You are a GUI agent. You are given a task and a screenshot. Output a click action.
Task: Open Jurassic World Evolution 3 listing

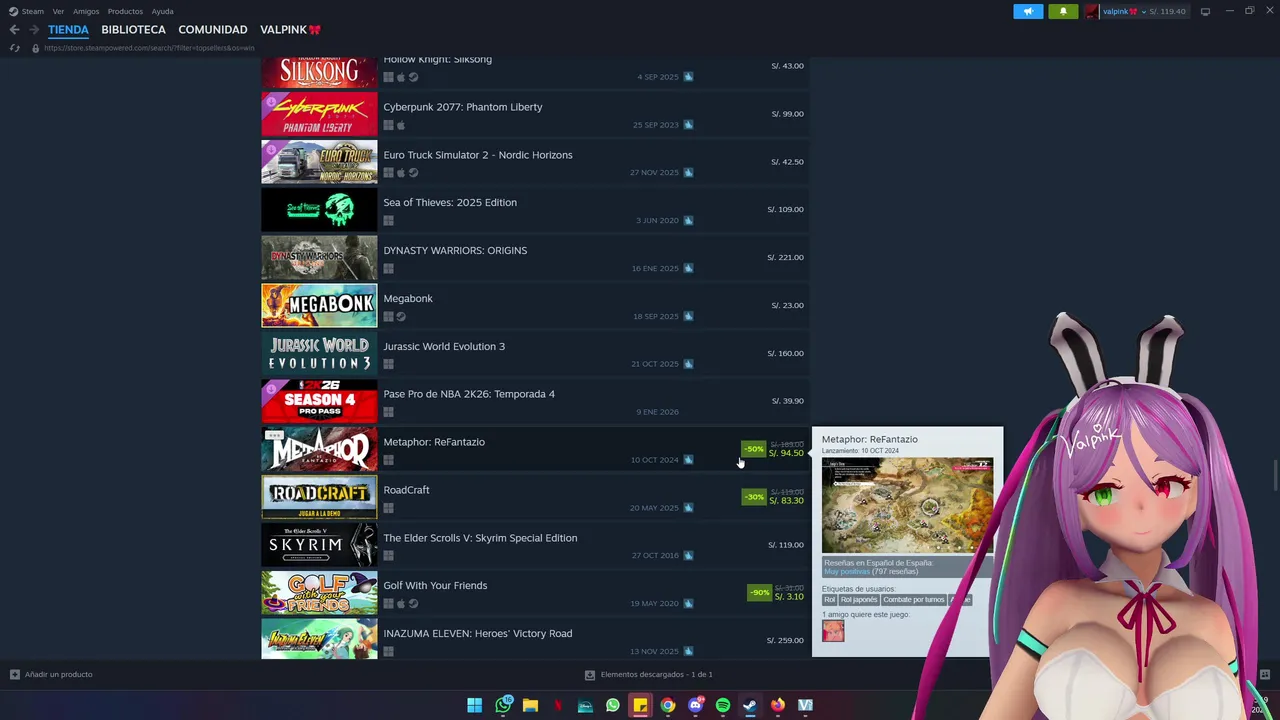[x=535, y=354]
